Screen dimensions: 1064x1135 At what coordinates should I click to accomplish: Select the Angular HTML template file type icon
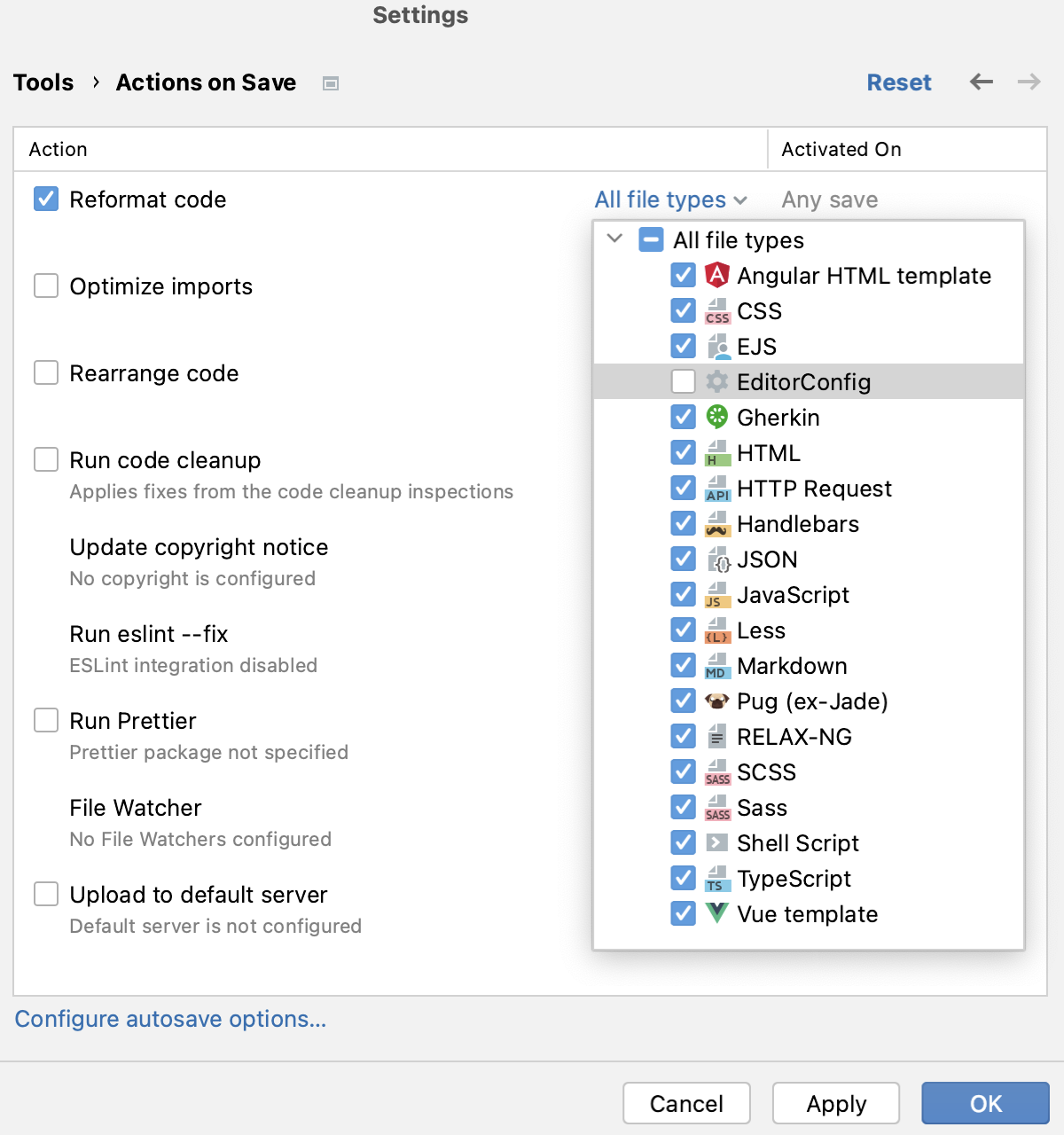point(716,275)
